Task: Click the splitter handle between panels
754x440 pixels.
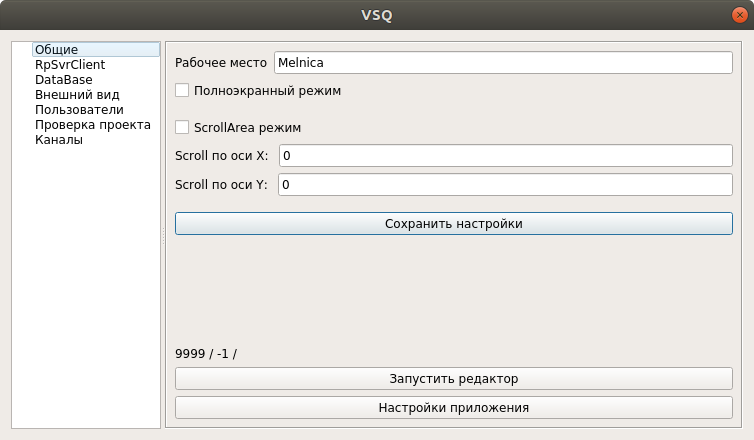Action: 163,235
